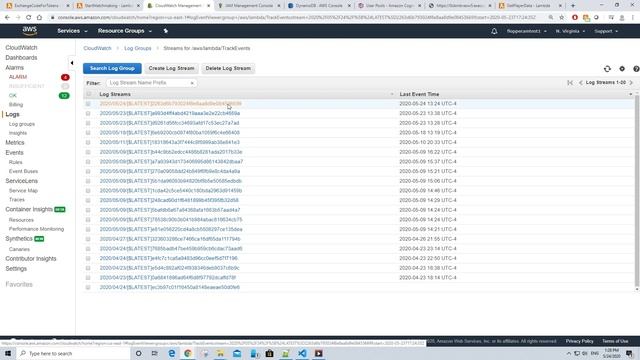The image size is (640, 360).
Task: Select all log streams with header checkbox
Action: (88, 94)
